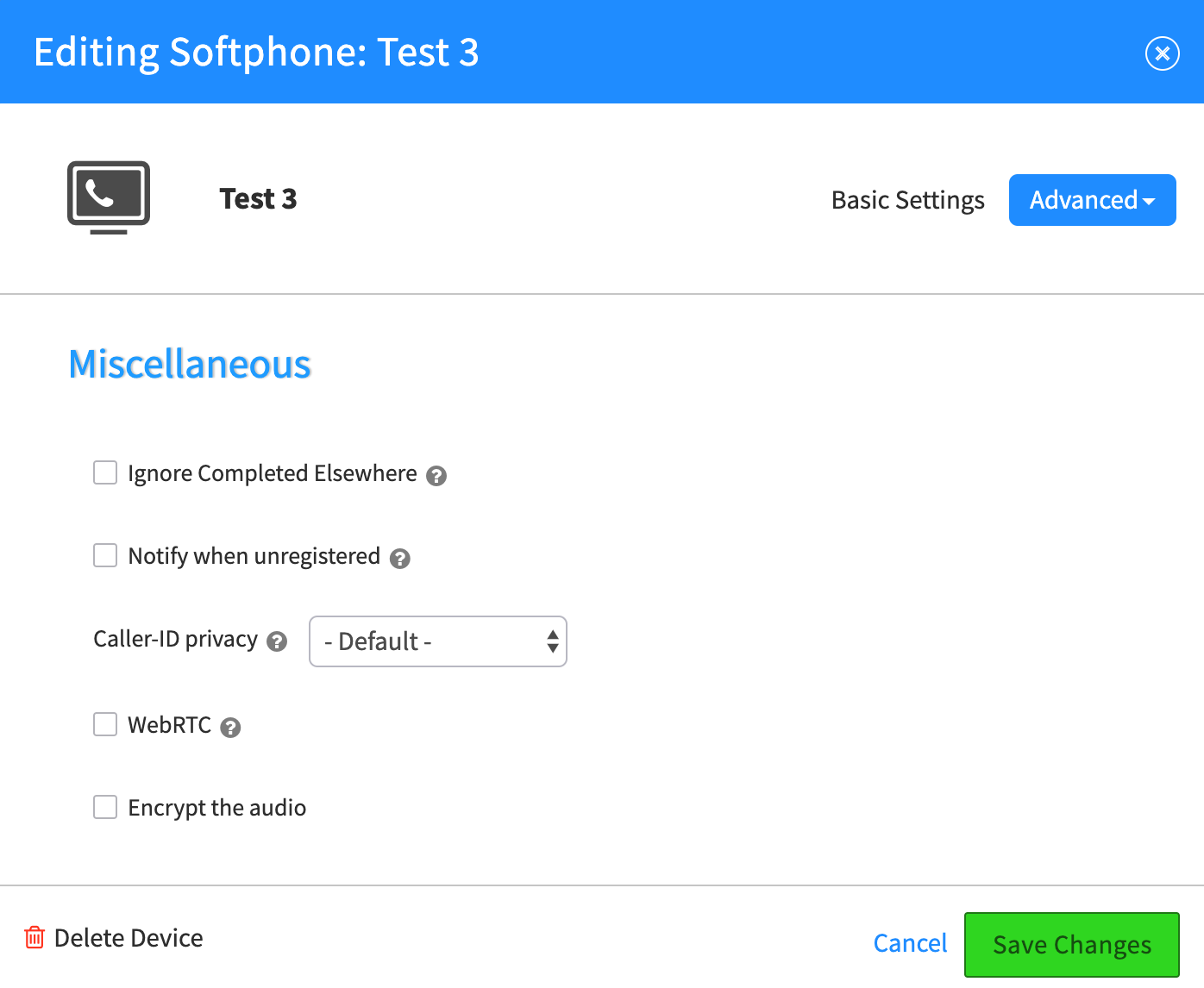The width and height of the screenshot is (1204, 988).
Task: Click the Advanced dropdown caret arrow
Action: [1149, 202]
